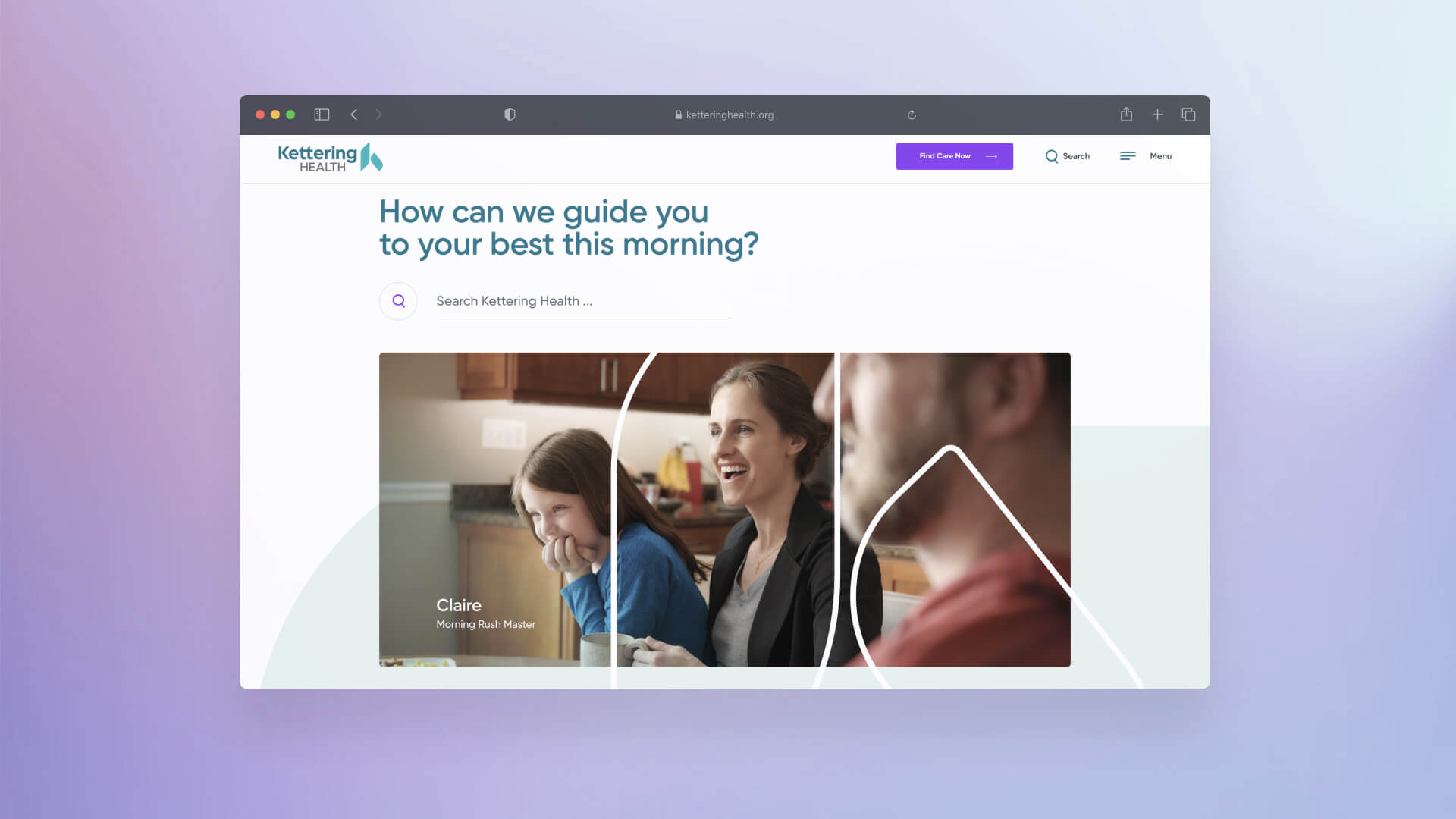Click the ketteringhealth.org address bar
This screenshot has height=819, width=1456.
coord(724,115)
